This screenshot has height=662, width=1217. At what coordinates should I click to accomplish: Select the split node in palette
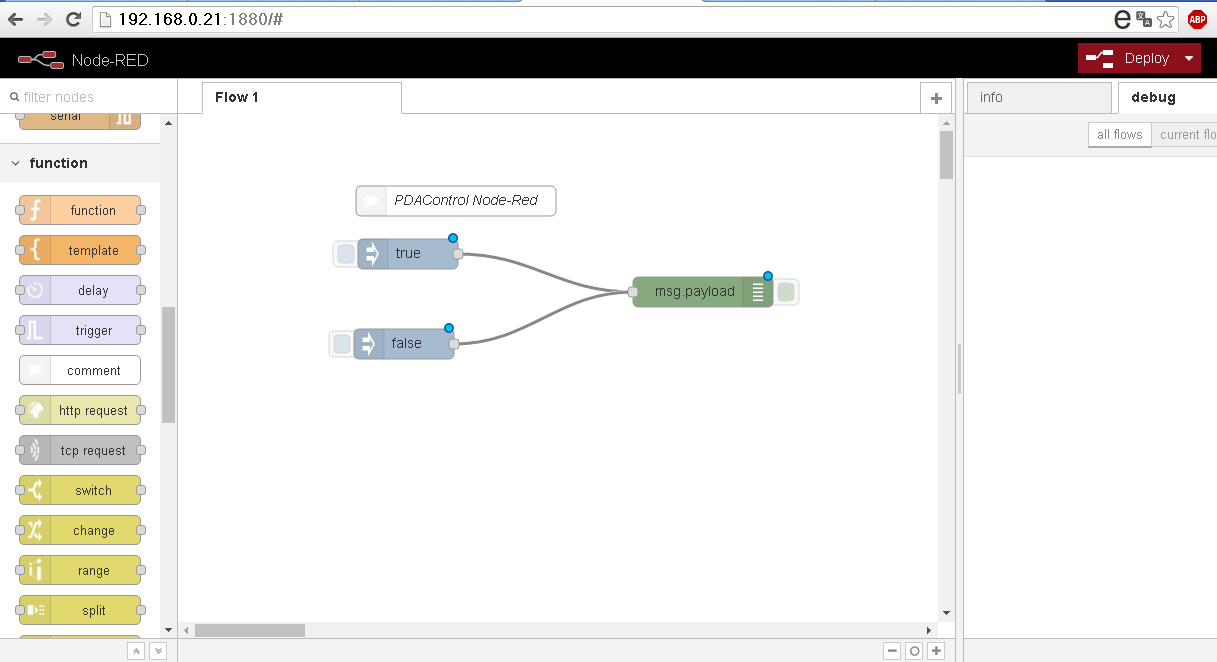(80, 610)
